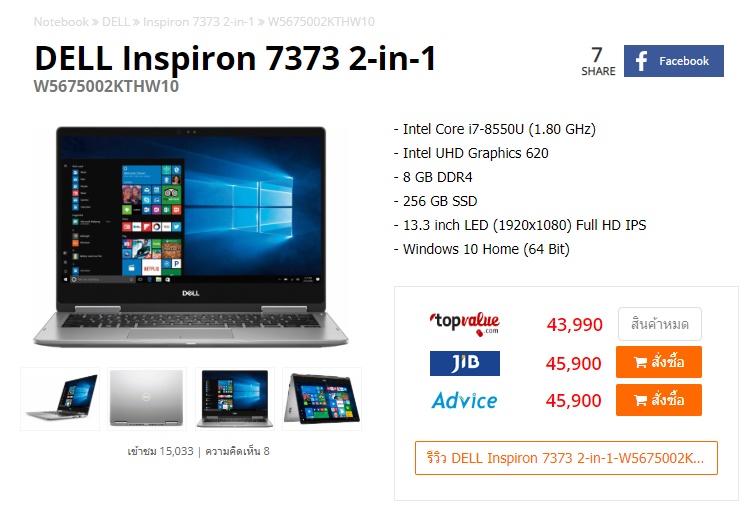This screenshot has height=511, width=746.
Task: Open the Inspiron 7373 2-in-1 breadcrumb
Action: 198,22
